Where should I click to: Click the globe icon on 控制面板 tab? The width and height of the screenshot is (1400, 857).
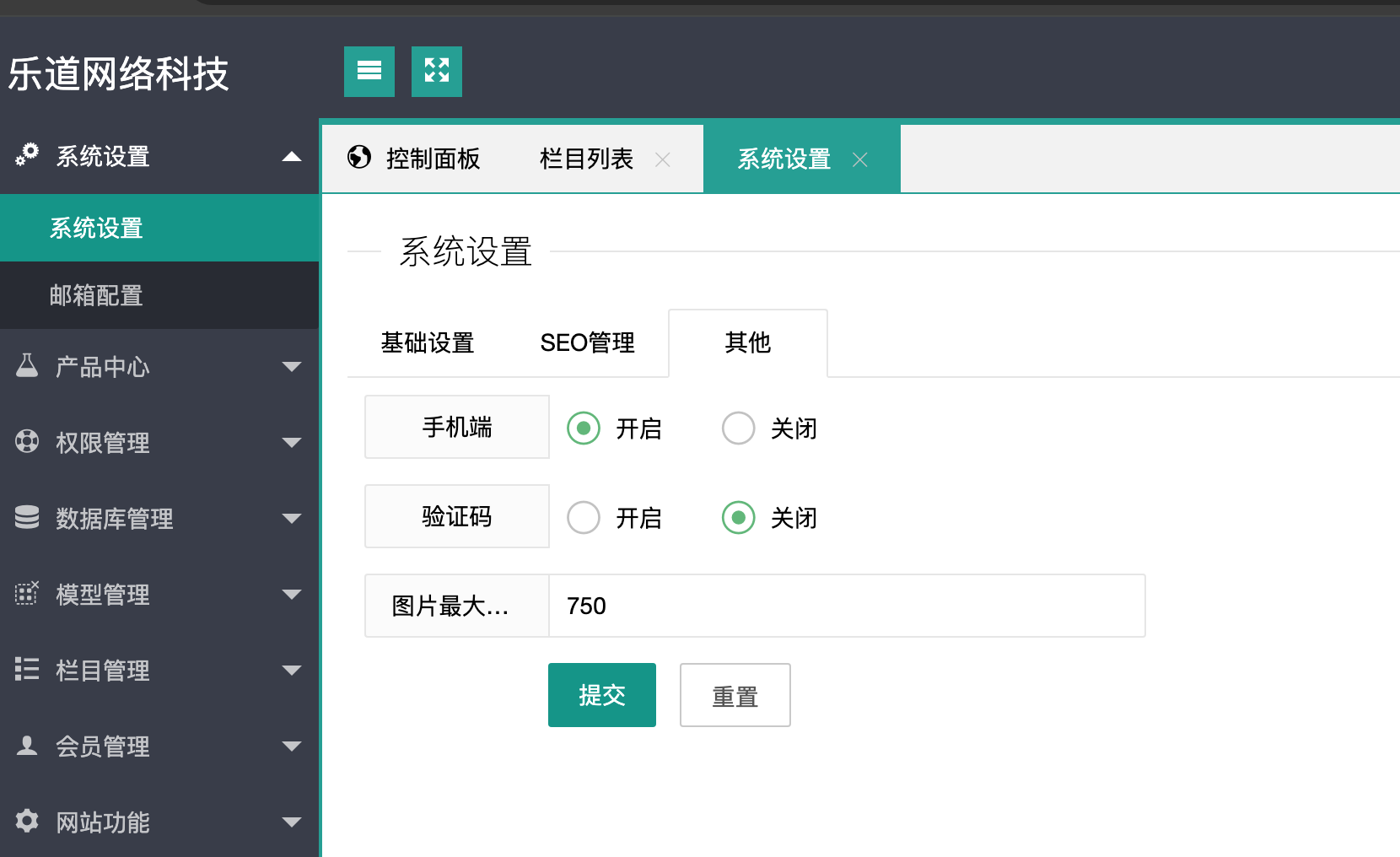click(359, 157)
